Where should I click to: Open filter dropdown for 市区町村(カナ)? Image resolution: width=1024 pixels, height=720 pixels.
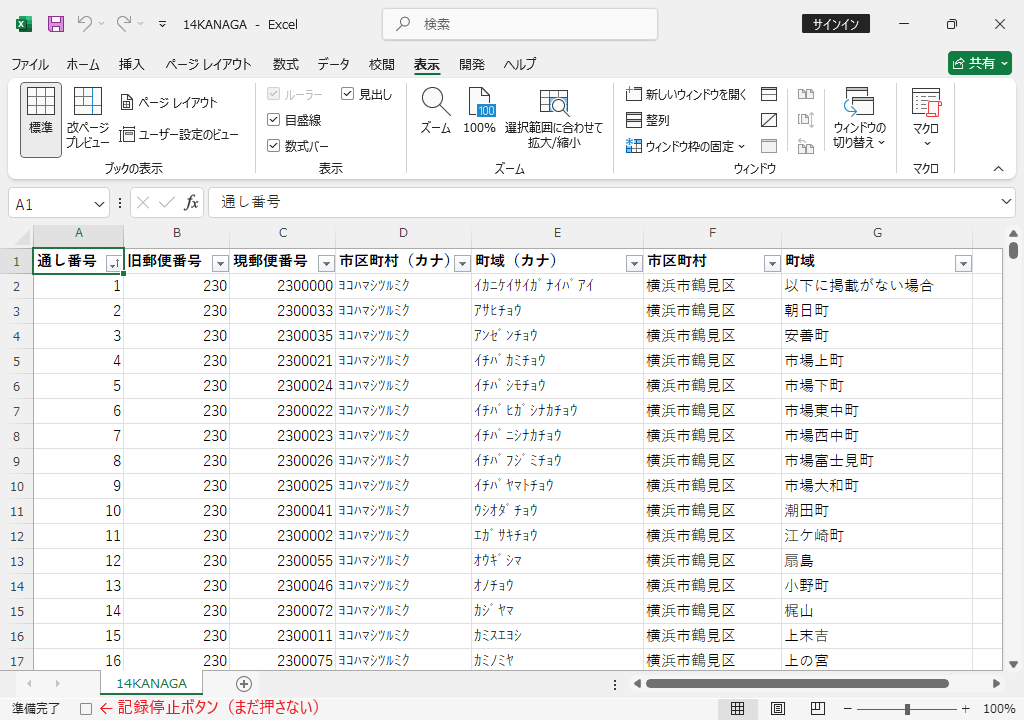462,263
